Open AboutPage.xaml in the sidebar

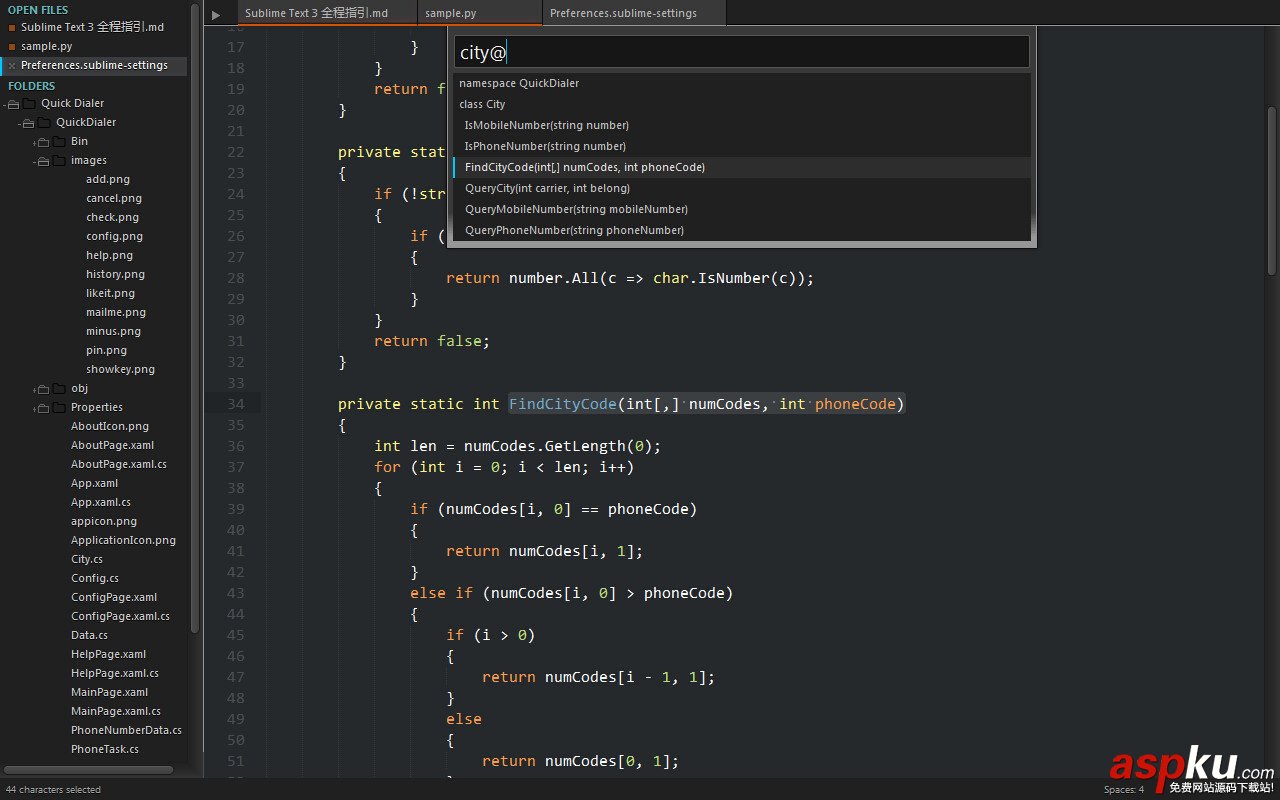click(x=112, y=445)
